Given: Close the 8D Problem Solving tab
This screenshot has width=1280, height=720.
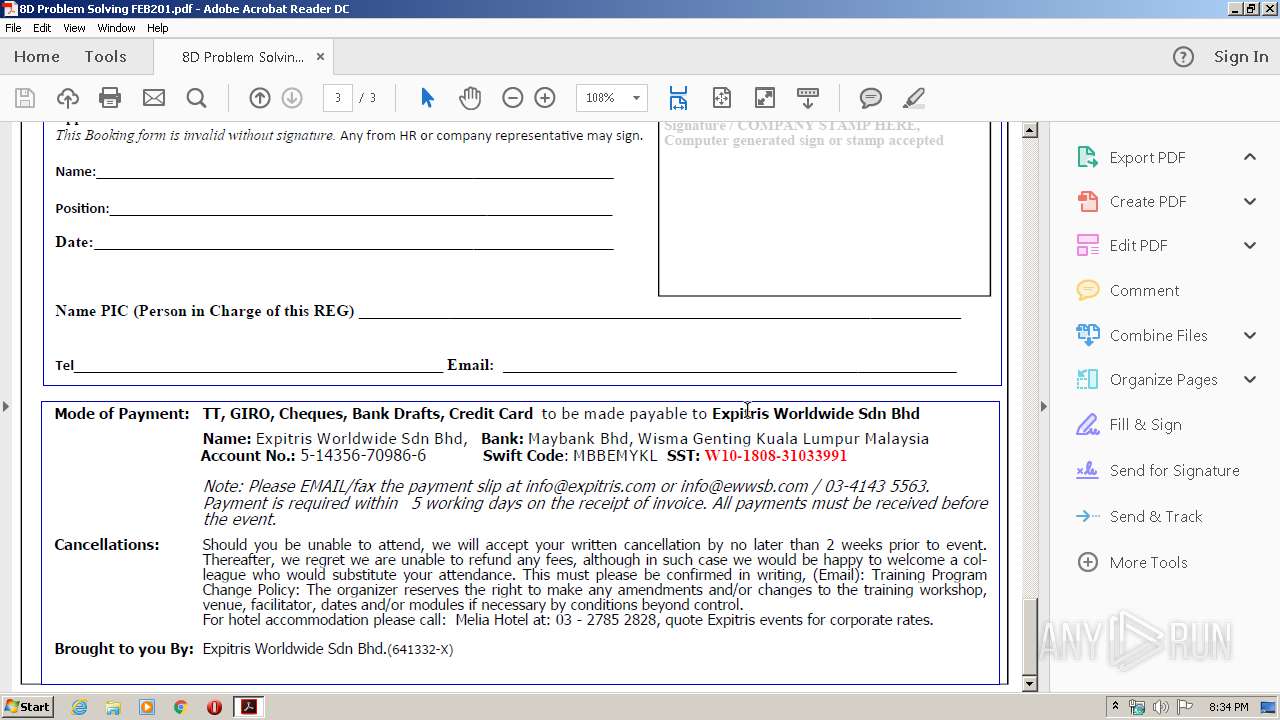Looking at the screenshot, I should click(x=320, y=57).
